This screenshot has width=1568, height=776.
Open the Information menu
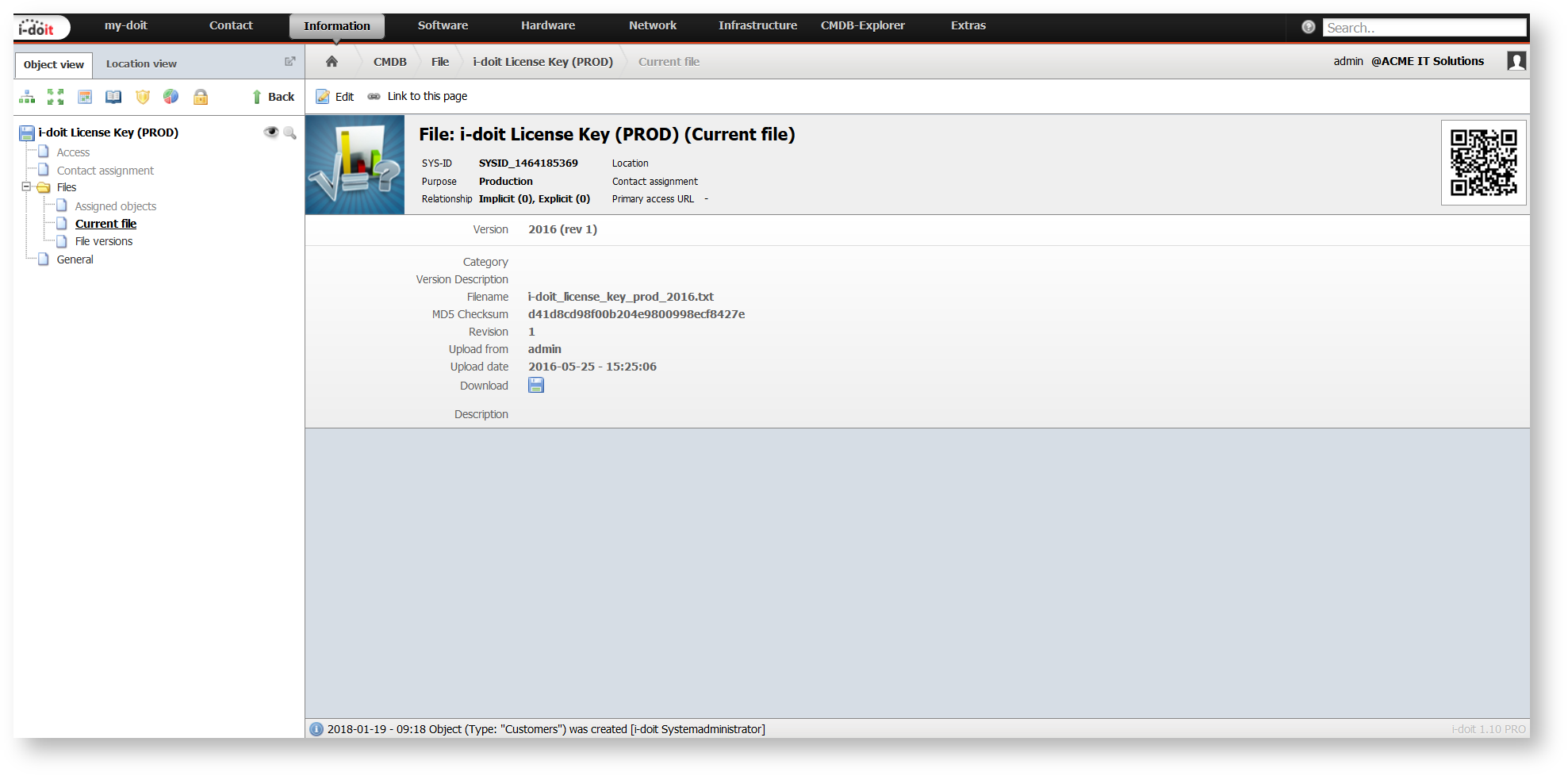pyautogui.click(x=337, y=26)
